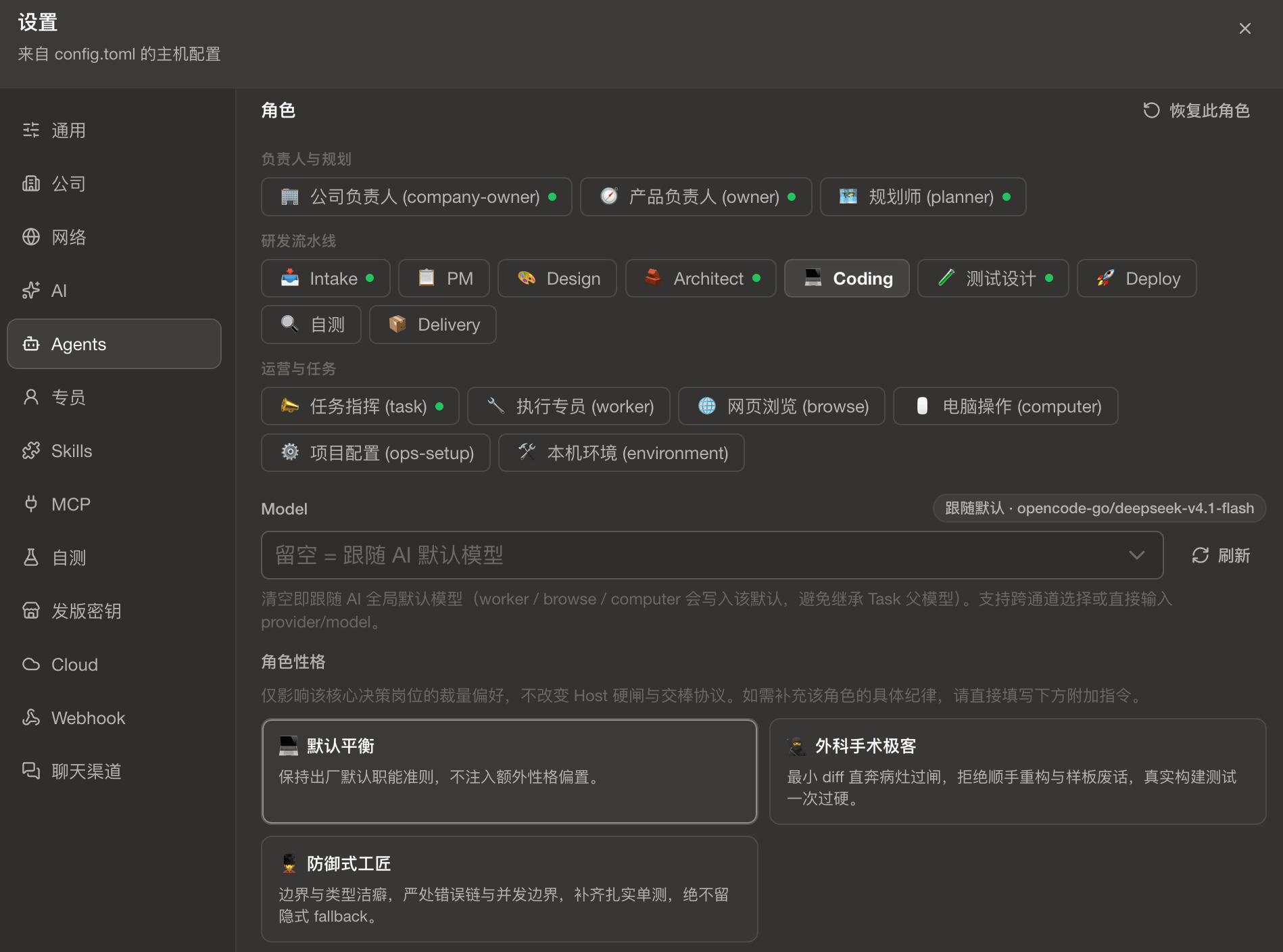Click the Deploy rocket icon
The height and width of the screenshot is (952, 1283).
tap(1105, 278)
